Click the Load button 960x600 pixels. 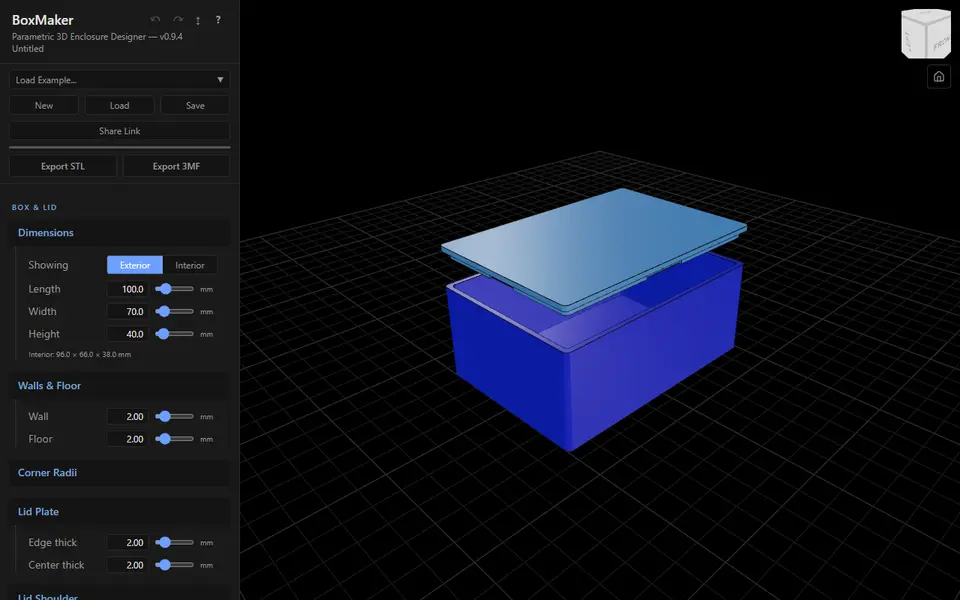(x=119, y=105)
